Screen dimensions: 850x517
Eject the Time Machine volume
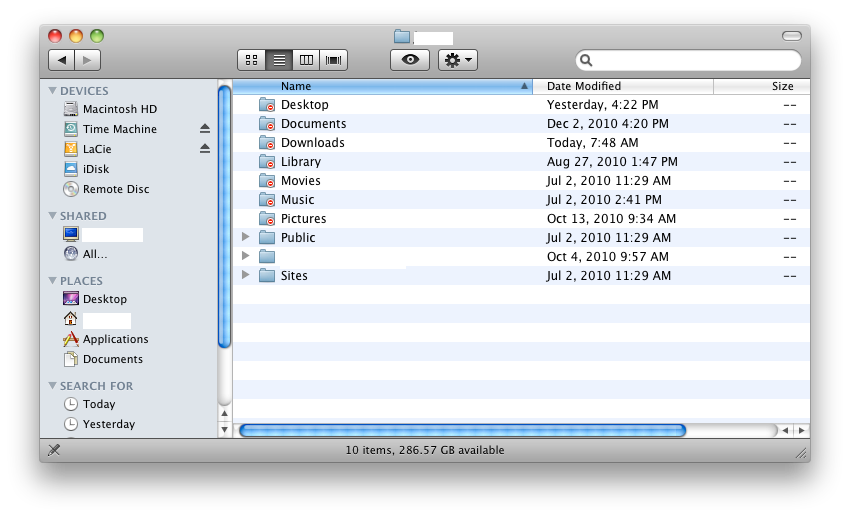click(x=204, y=128)
